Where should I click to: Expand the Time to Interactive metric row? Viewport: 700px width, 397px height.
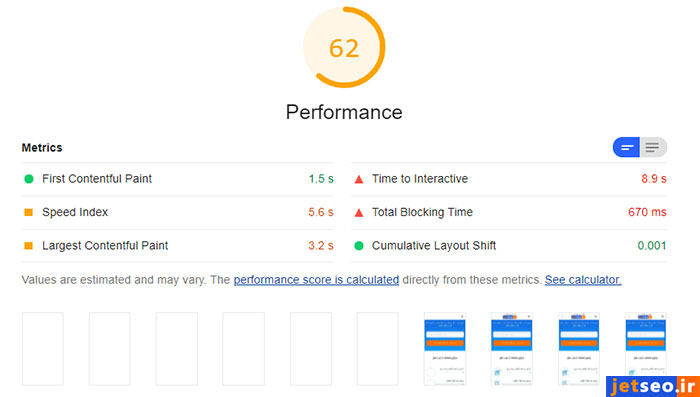[x=509, y=179]
